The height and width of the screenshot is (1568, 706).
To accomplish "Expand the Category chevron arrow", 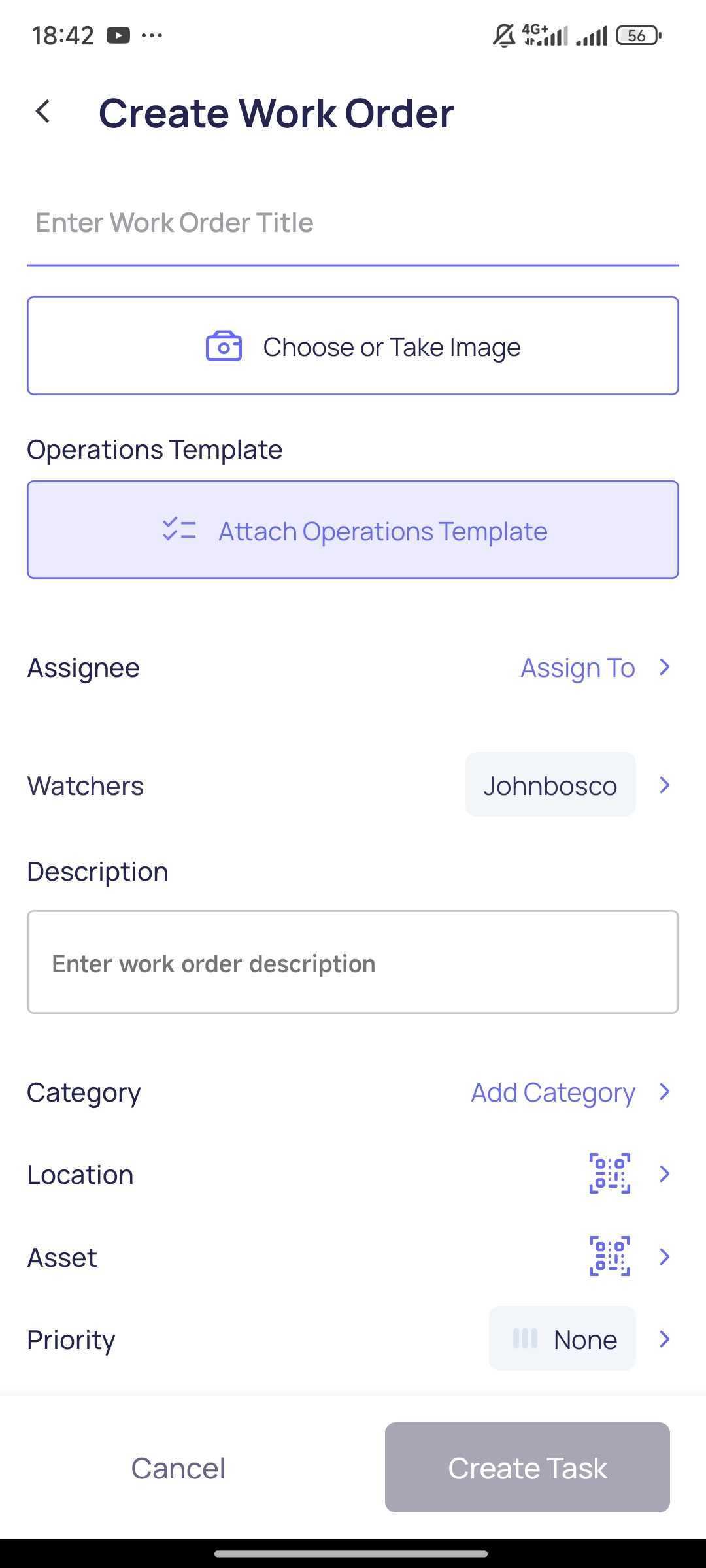I will point(665,1091).
